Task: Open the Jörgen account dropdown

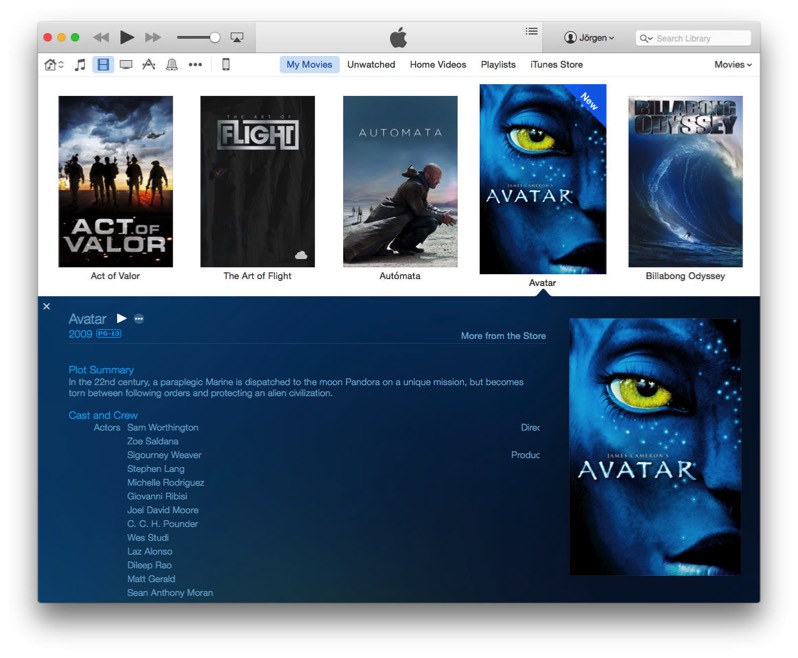Action: click(589, 38)
